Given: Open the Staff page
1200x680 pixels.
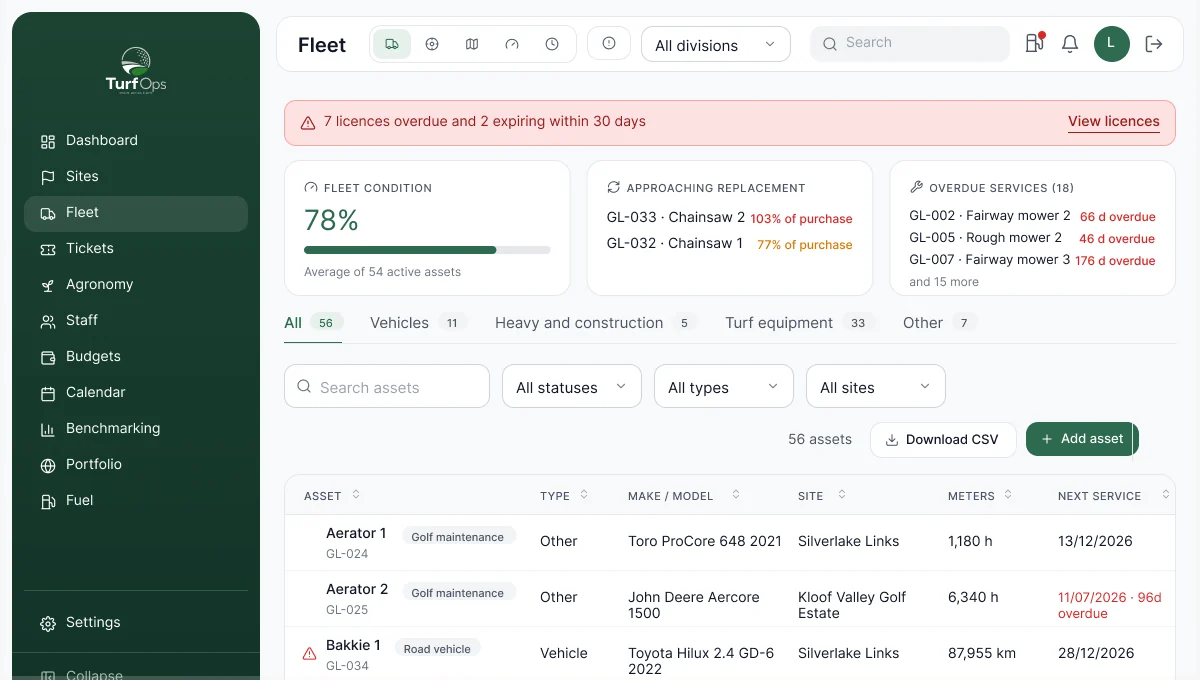Looking at the screenshot, I should point(136,320).
